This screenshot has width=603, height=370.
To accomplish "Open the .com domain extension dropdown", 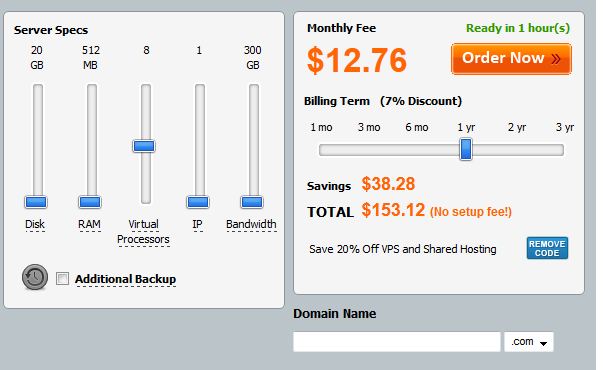I will click(x=529, y=342).
